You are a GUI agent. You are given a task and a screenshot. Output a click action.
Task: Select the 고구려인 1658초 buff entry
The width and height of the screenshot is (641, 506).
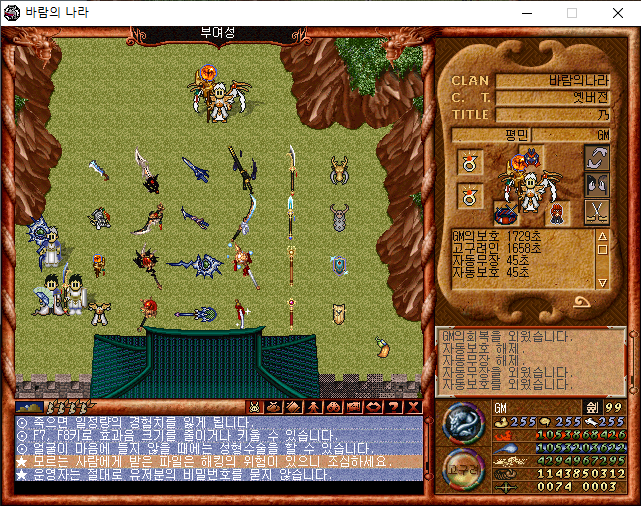click(496, 248)
